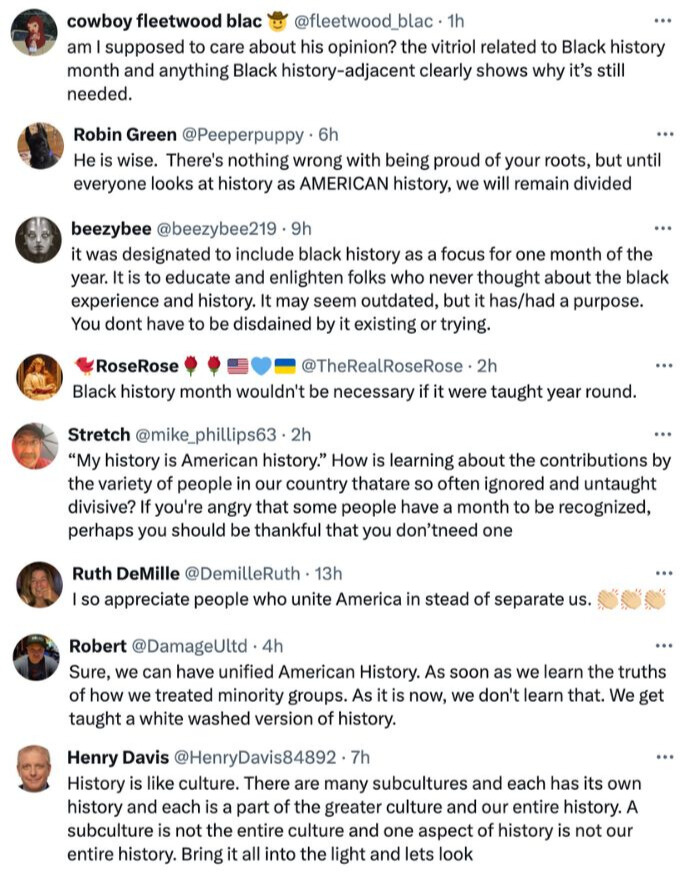Open RoseRose's profile picture
Image resolution: width=690 pixels, height=886 pixels.
(40, 377)
